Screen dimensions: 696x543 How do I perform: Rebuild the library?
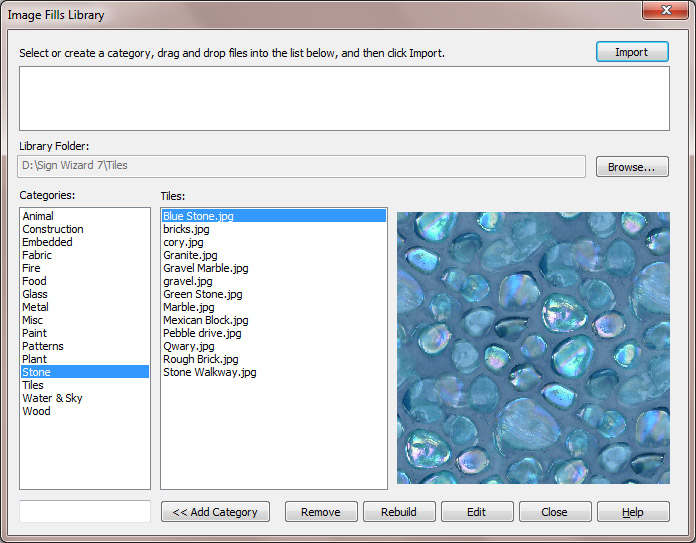click(x=399, y=511)
